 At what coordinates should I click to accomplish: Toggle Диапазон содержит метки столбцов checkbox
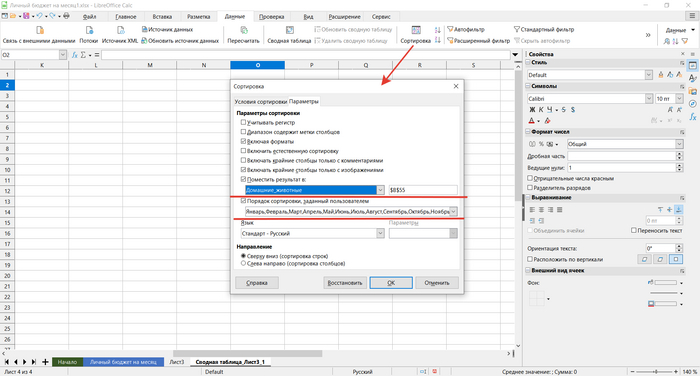point(243,132)
